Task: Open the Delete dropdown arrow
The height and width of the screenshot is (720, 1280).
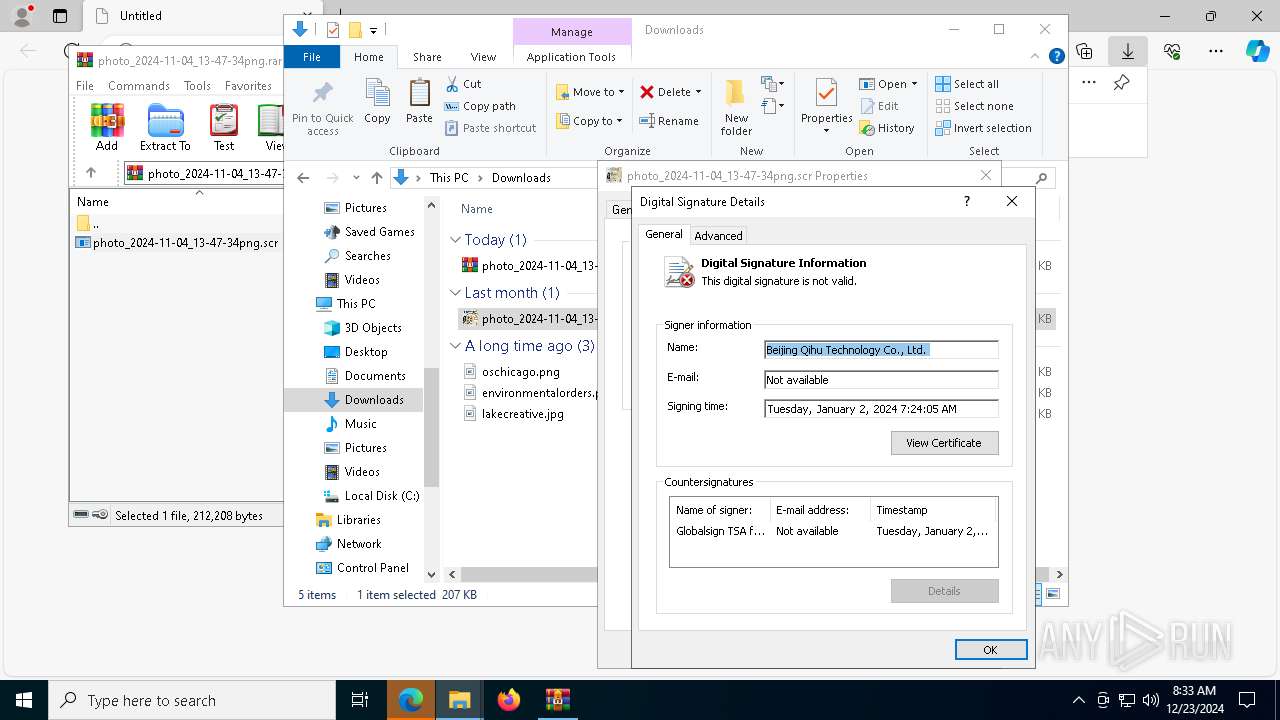Action: tap(698, 92)
